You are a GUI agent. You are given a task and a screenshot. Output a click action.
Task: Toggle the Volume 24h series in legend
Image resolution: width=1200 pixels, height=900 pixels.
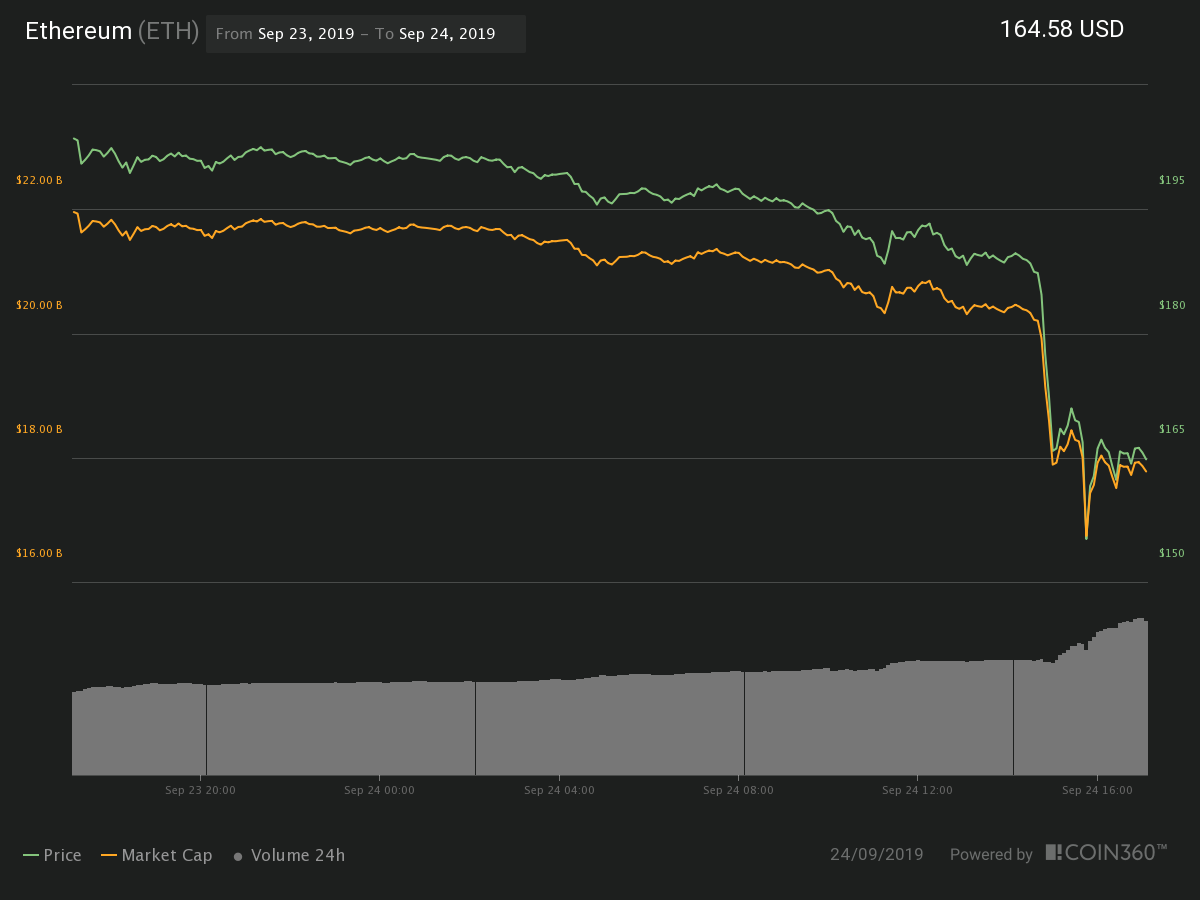tap(289, 855)
